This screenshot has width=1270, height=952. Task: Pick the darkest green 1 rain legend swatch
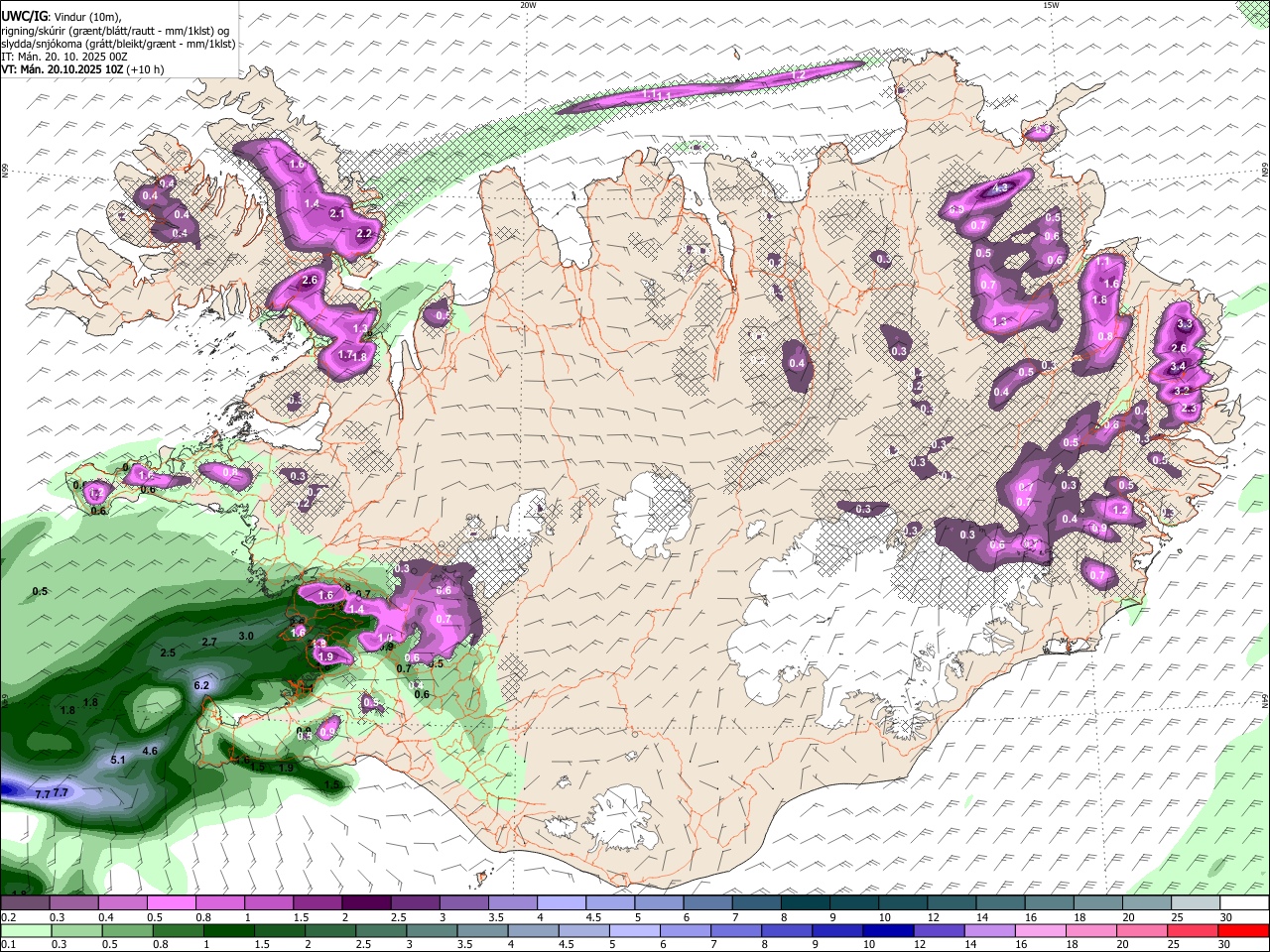tap(229, 932)
